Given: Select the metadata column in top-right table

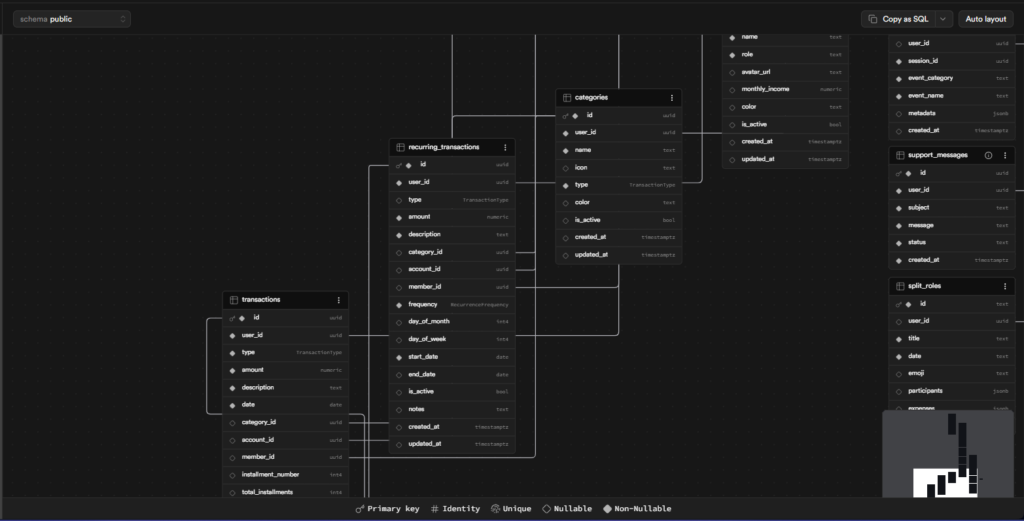Looking at the screenshot, I should tap(953, 113).
